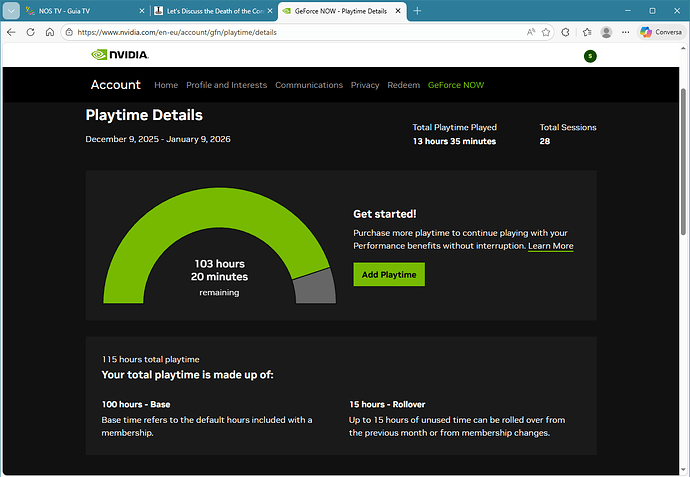Viewport: 690px width, 477px height.
Task: Open the green user avatar icon
Action: click(590, 56)
